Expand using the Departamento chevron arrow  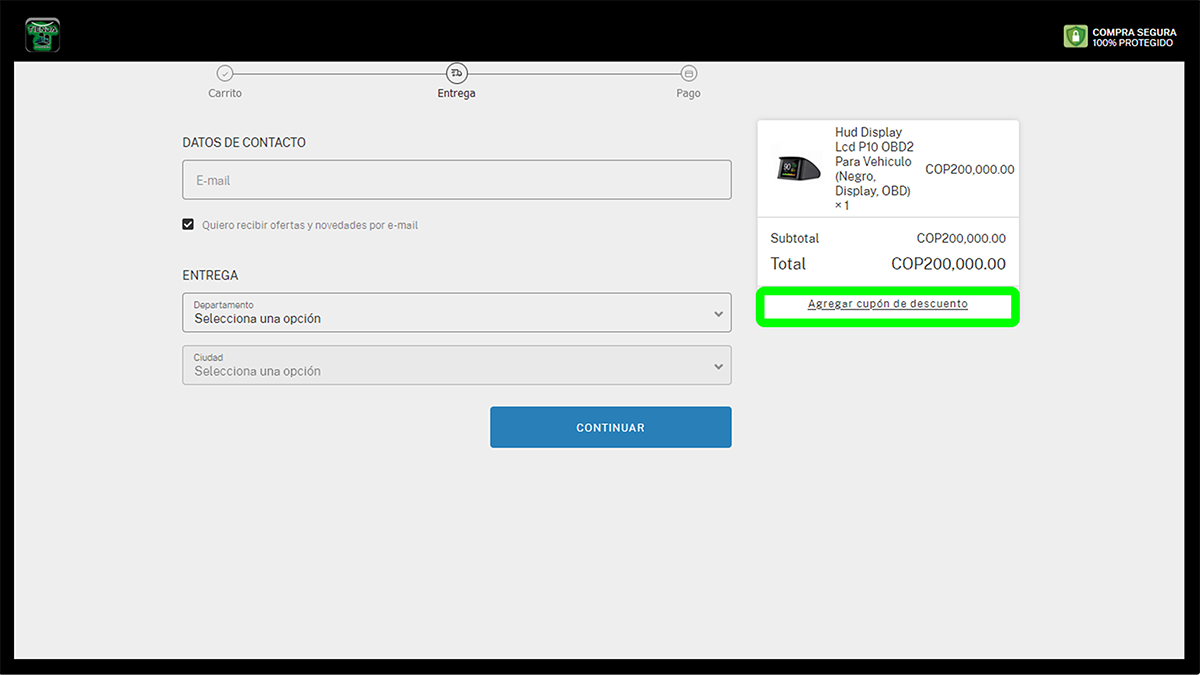coord(718,314)
